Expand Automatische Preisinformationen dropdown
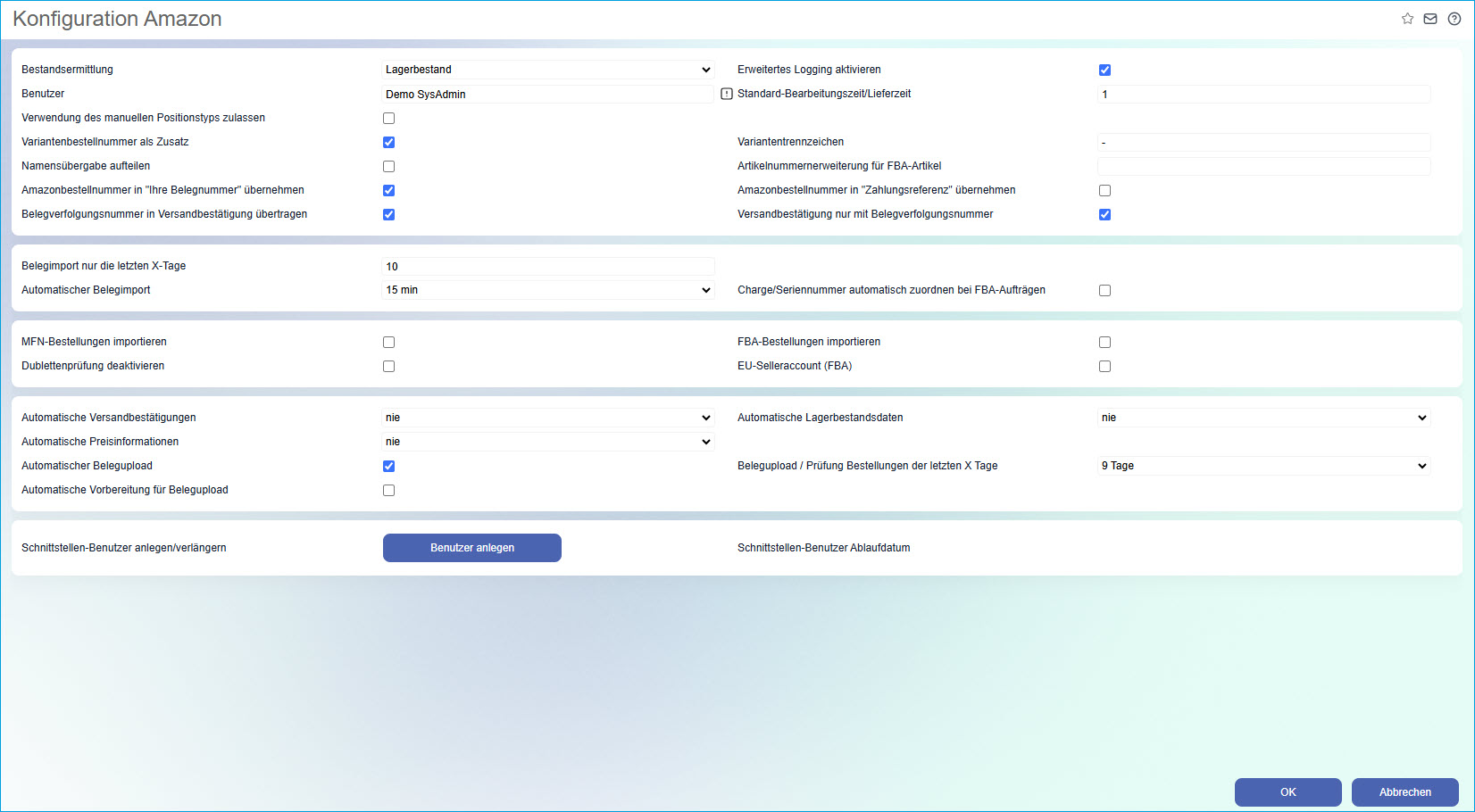 point(548,442)
